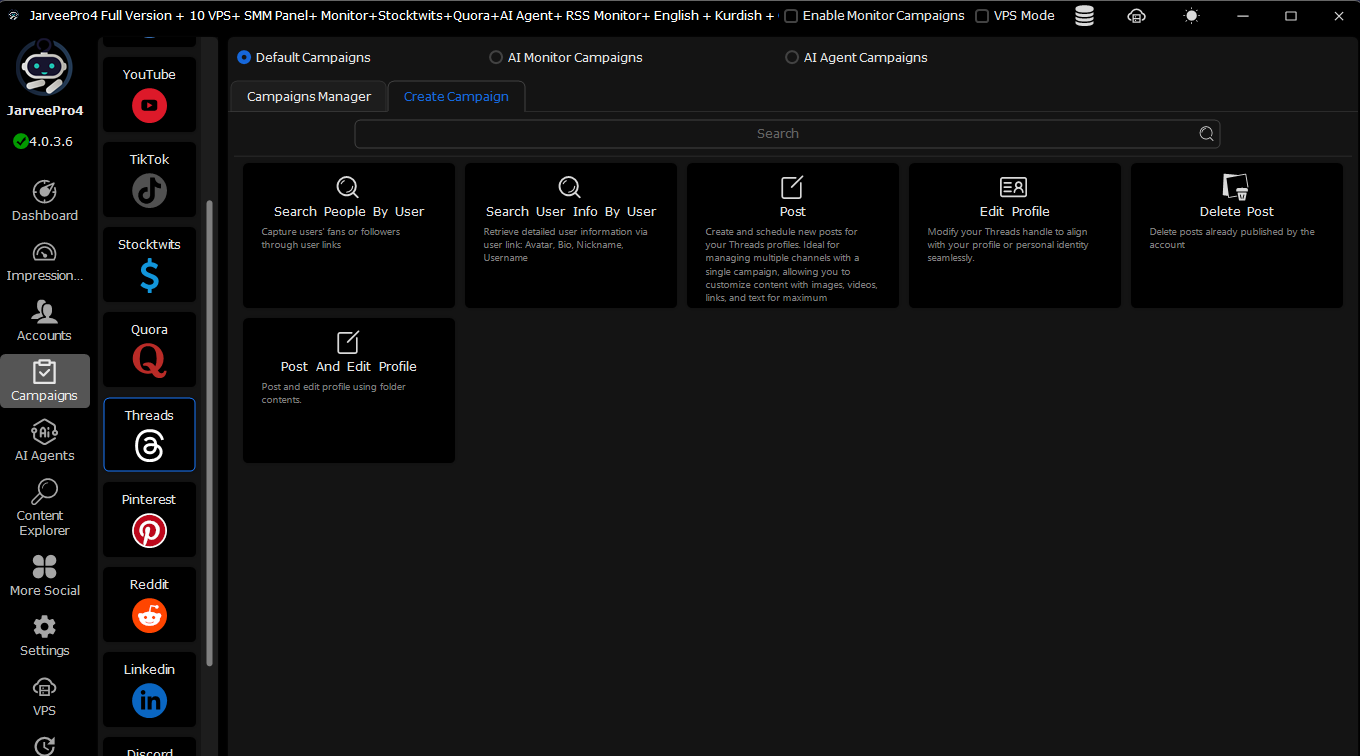Open the Edit Profile campaign card
The width and height of the screenshot is (1360, 756).
1015,236
